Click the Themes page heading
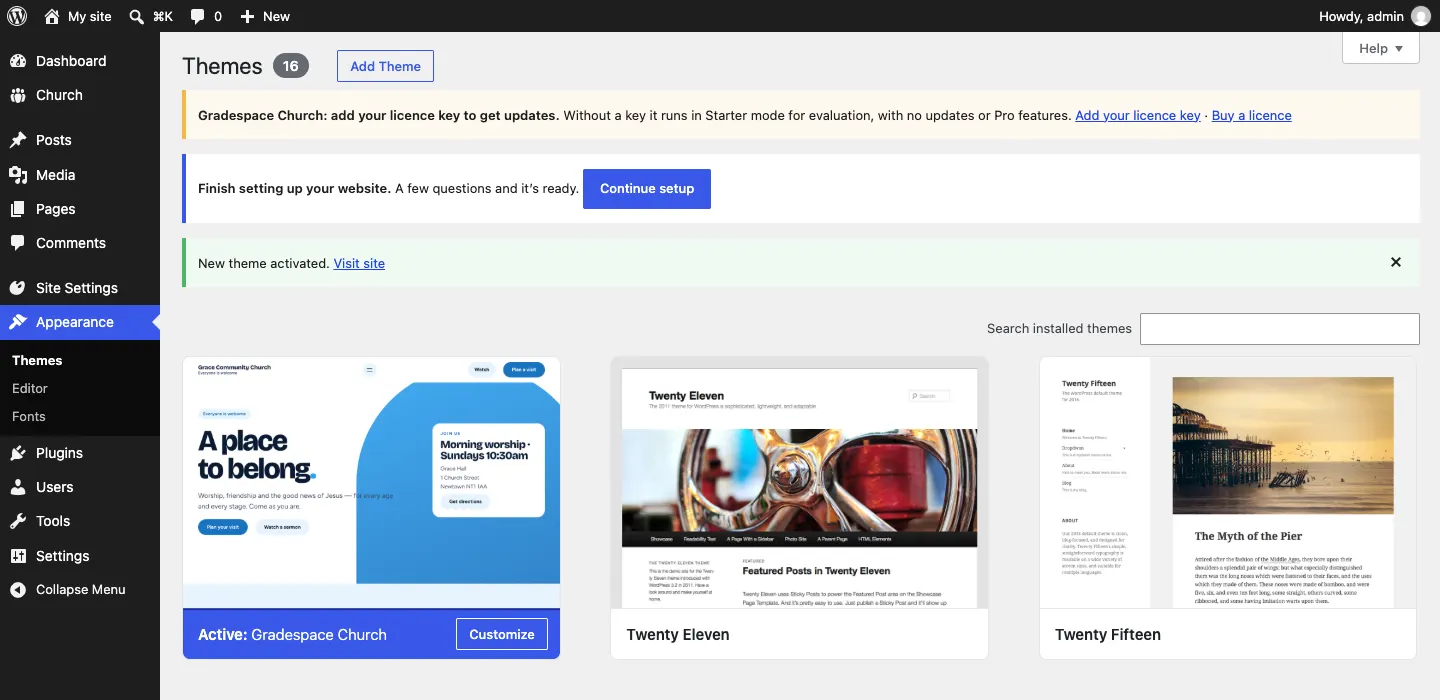Screen dimensions: 1440x700 [x=222, y=66]
